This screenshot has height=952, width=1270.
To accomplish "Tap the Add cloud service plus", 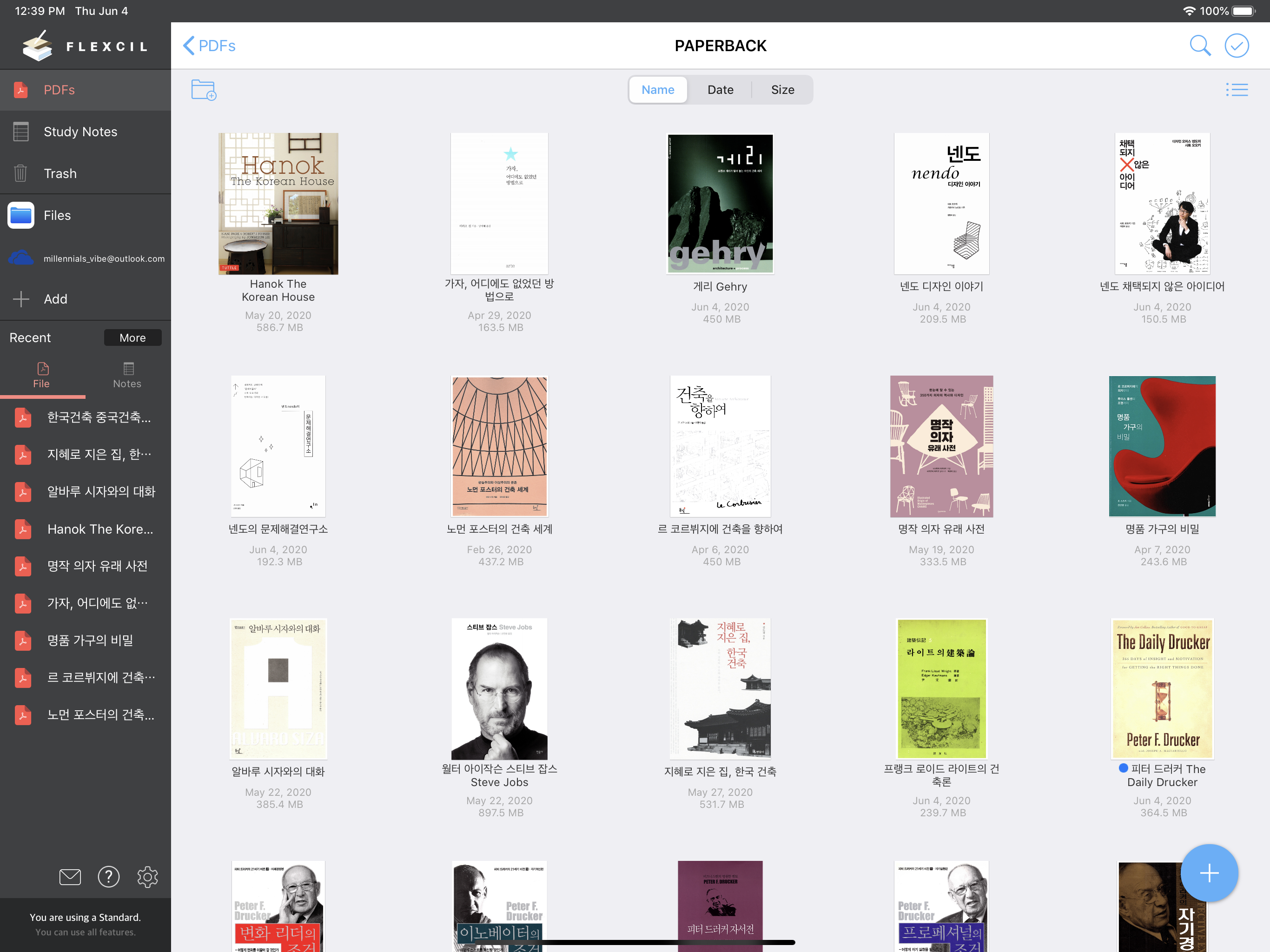I will pyautogui.click(x=86, y=299).
